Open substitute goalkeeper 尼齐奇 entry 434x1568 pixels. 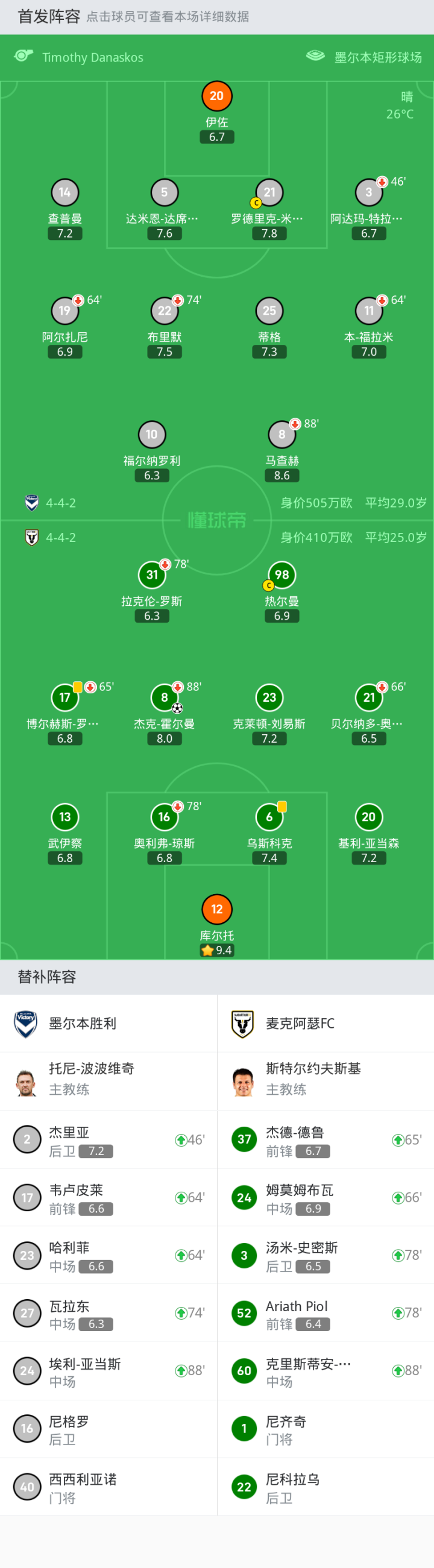point(325,1429)
